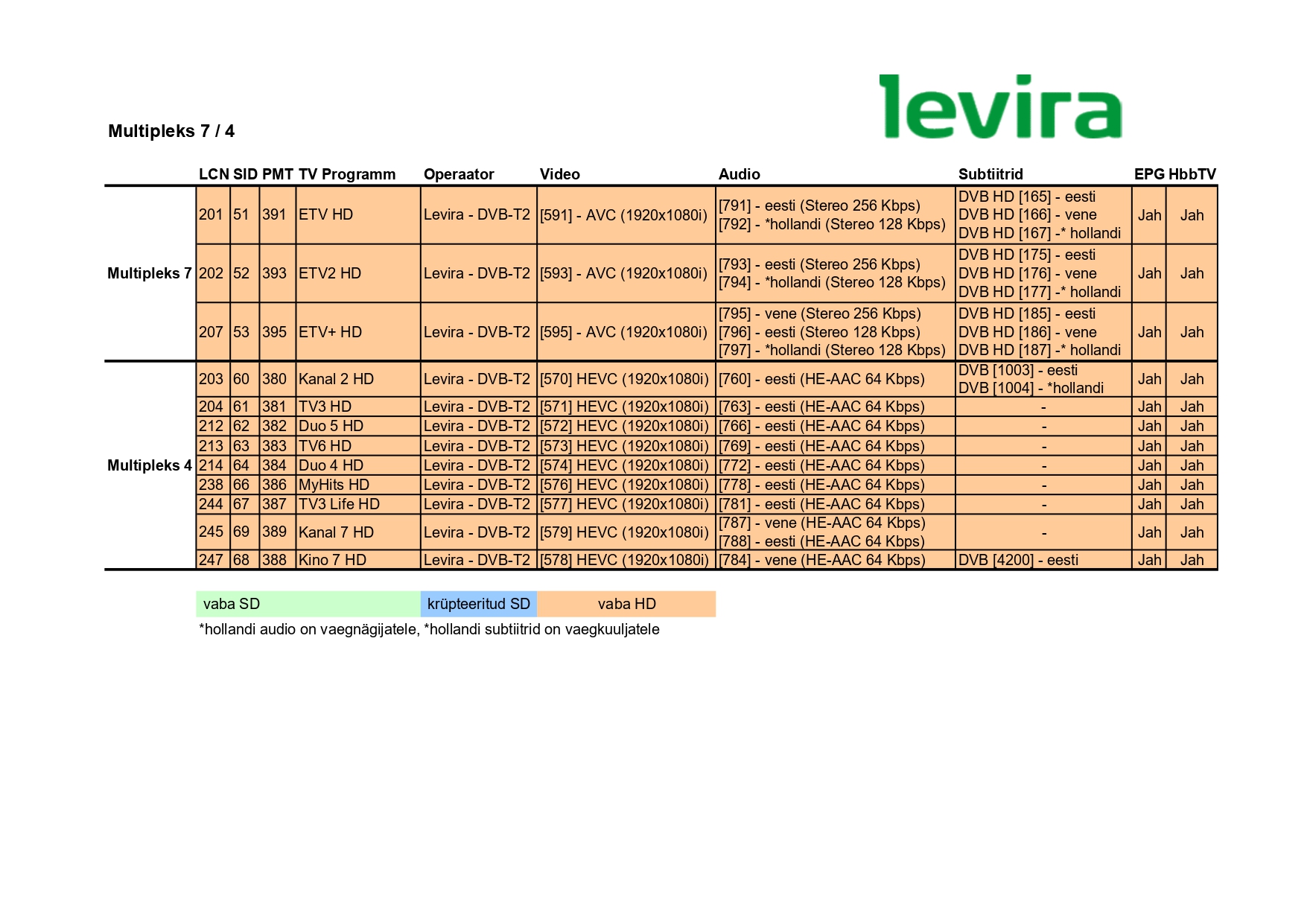Click the HbbTV 'Jah' cell for Kino 7 HD
The image size is (1307, 924).
click(x=1192, y=560)
